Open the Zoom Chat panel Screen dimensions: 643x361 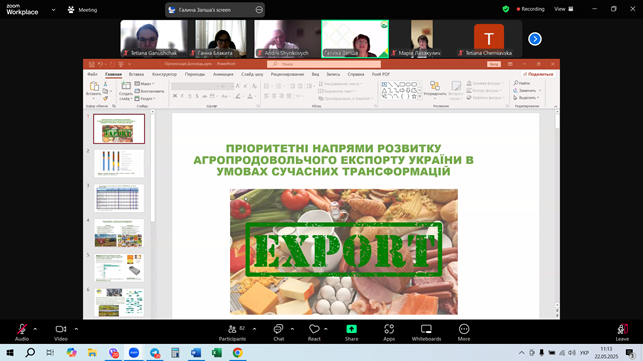(x=278, y=329)
